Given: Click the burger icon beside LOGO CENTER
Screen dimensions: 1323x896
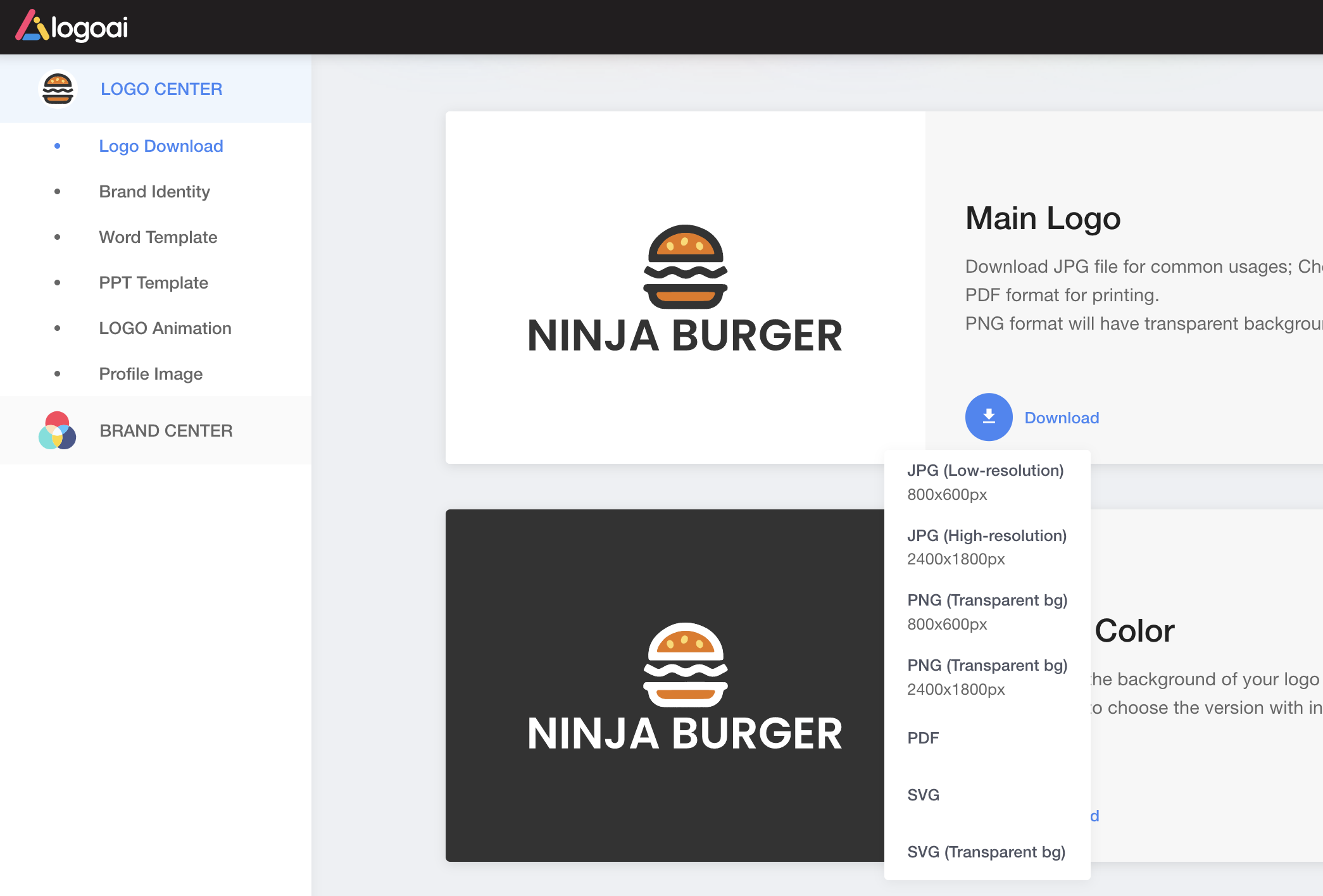Looking at the screenshot, I should [x=58, y=89].
